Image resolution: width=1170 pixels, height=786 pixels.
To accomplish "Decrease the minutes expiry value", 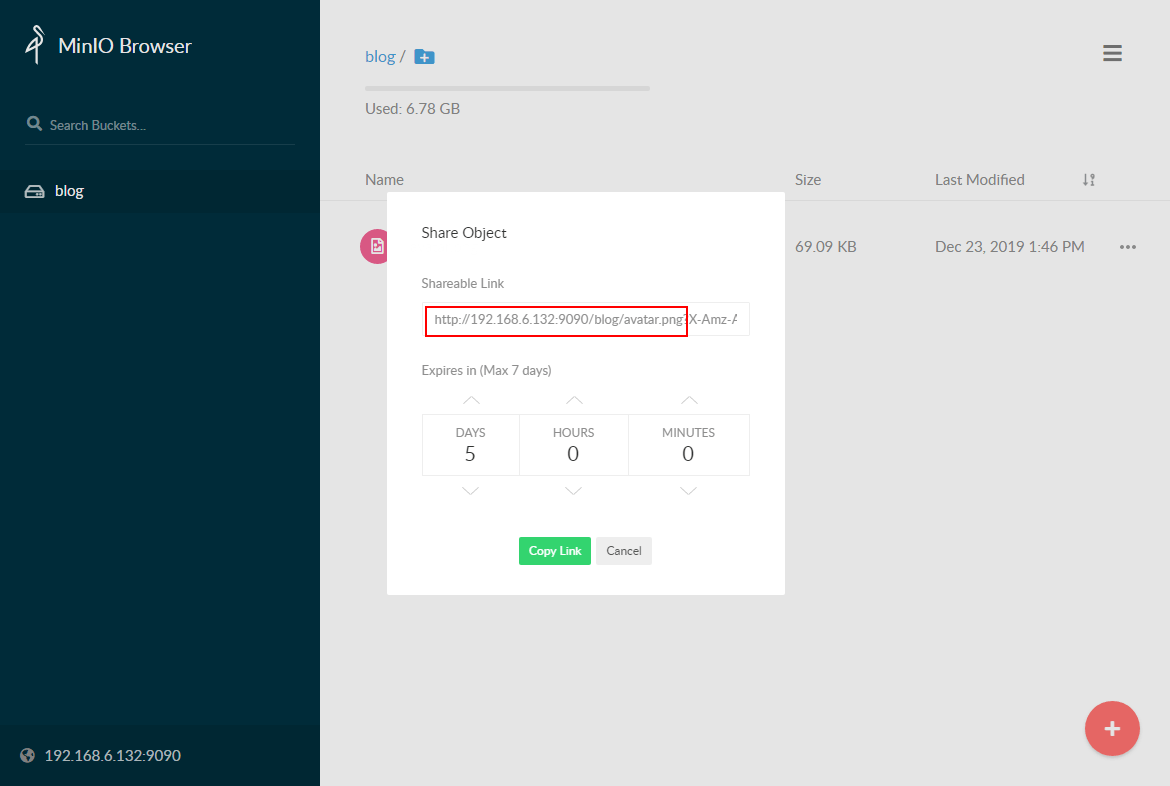I will (x=688, y=491).
